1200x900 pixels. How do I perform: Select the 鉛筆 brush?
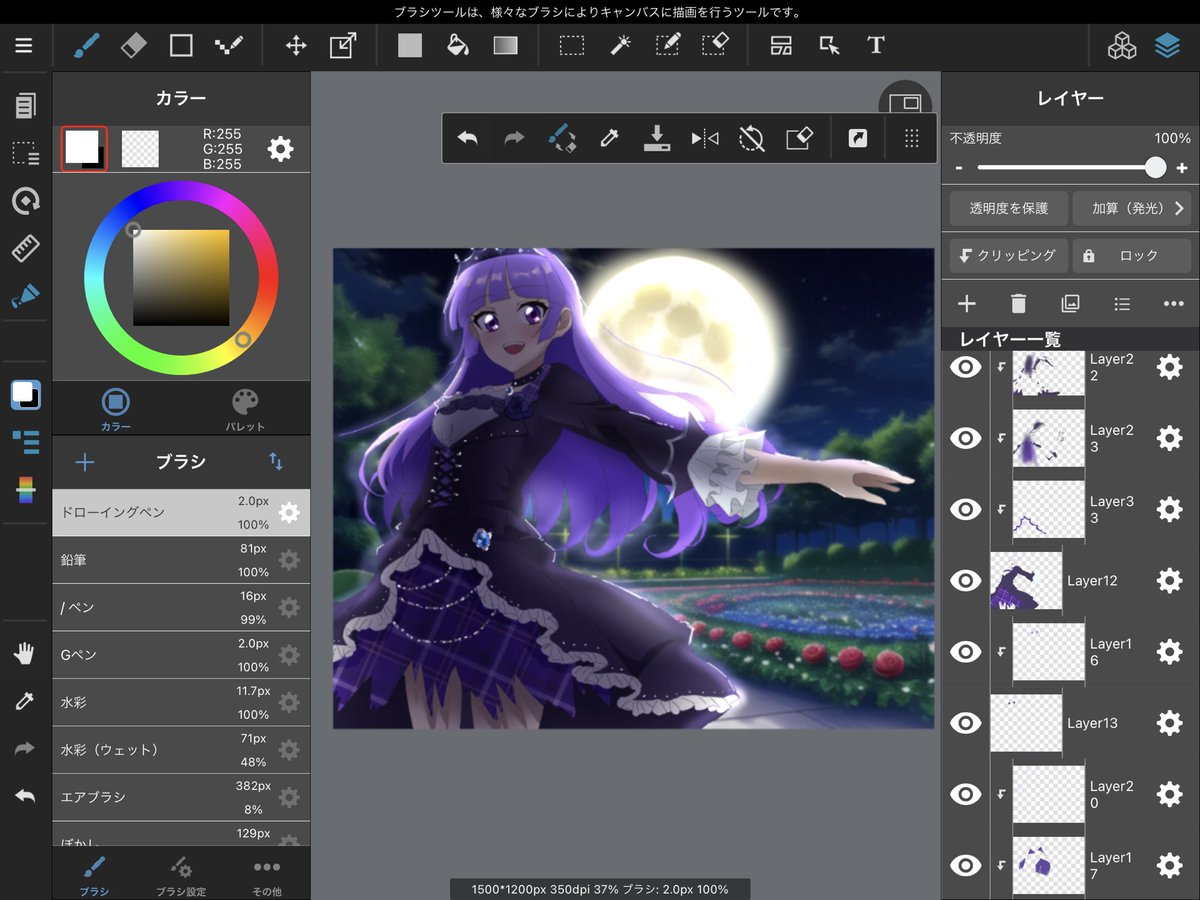click(181, 560)
